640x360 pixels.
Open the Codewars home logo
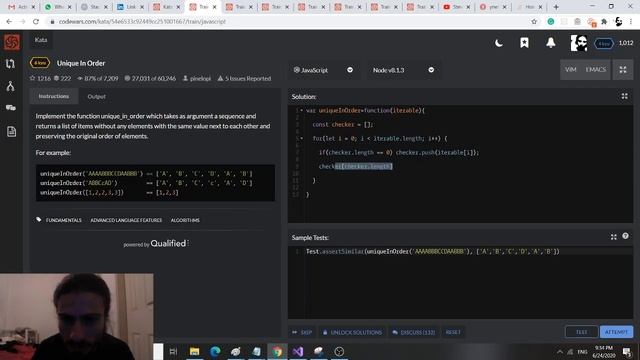point(11,42)
